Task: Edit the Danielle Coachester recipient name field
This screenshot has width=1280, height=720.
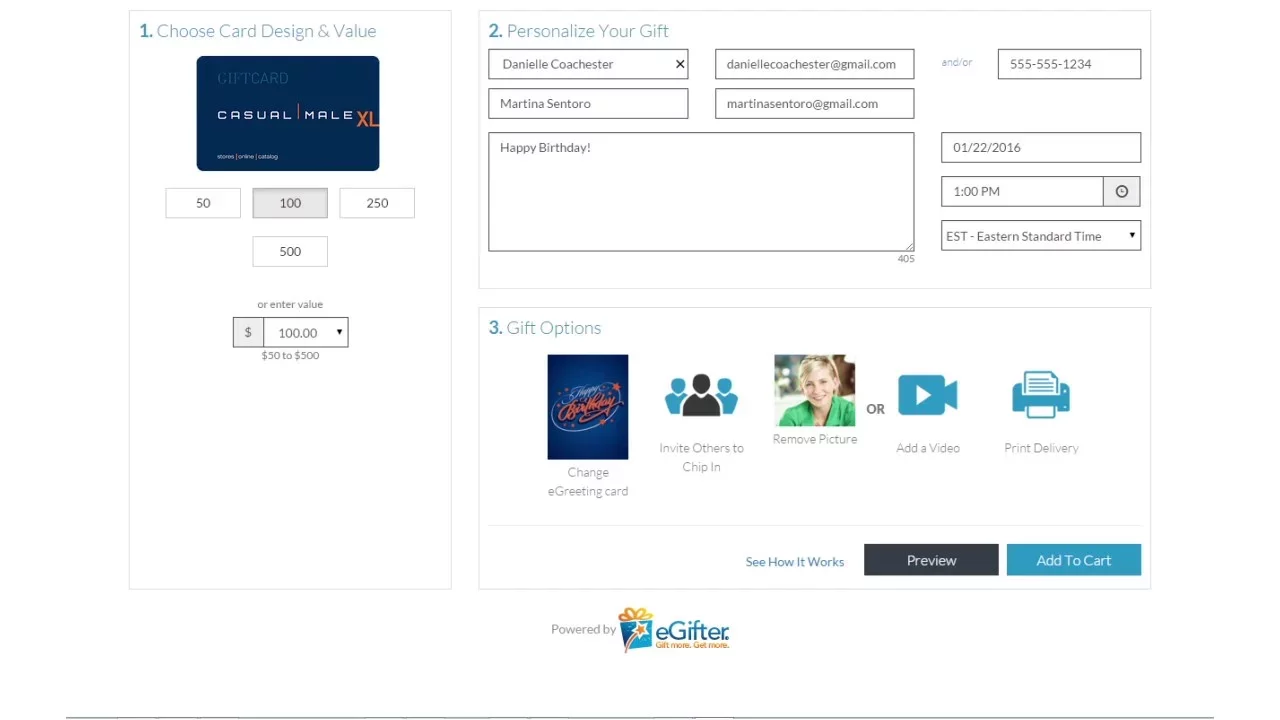Action: click(x=588, y=64)
